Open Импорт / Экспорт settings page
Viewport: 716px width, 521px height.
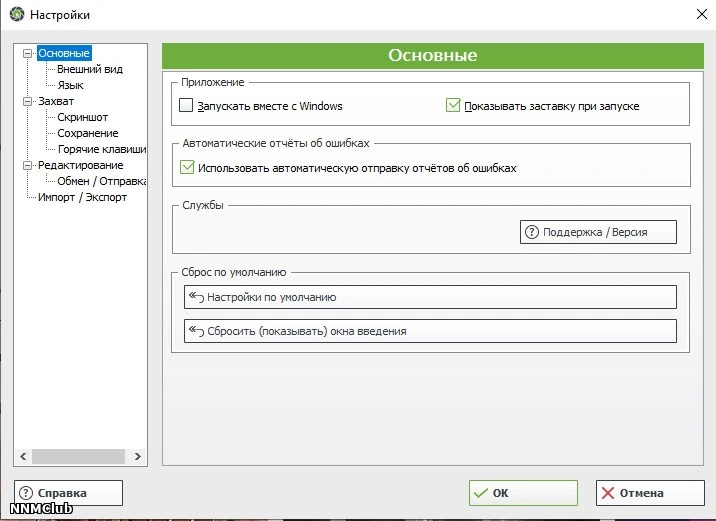tap(82, 197)
